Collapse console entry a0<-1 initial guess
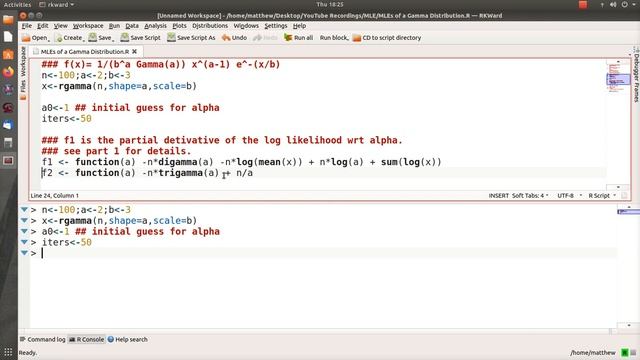Screen dimensions: 640x360 tap(24, 231)
